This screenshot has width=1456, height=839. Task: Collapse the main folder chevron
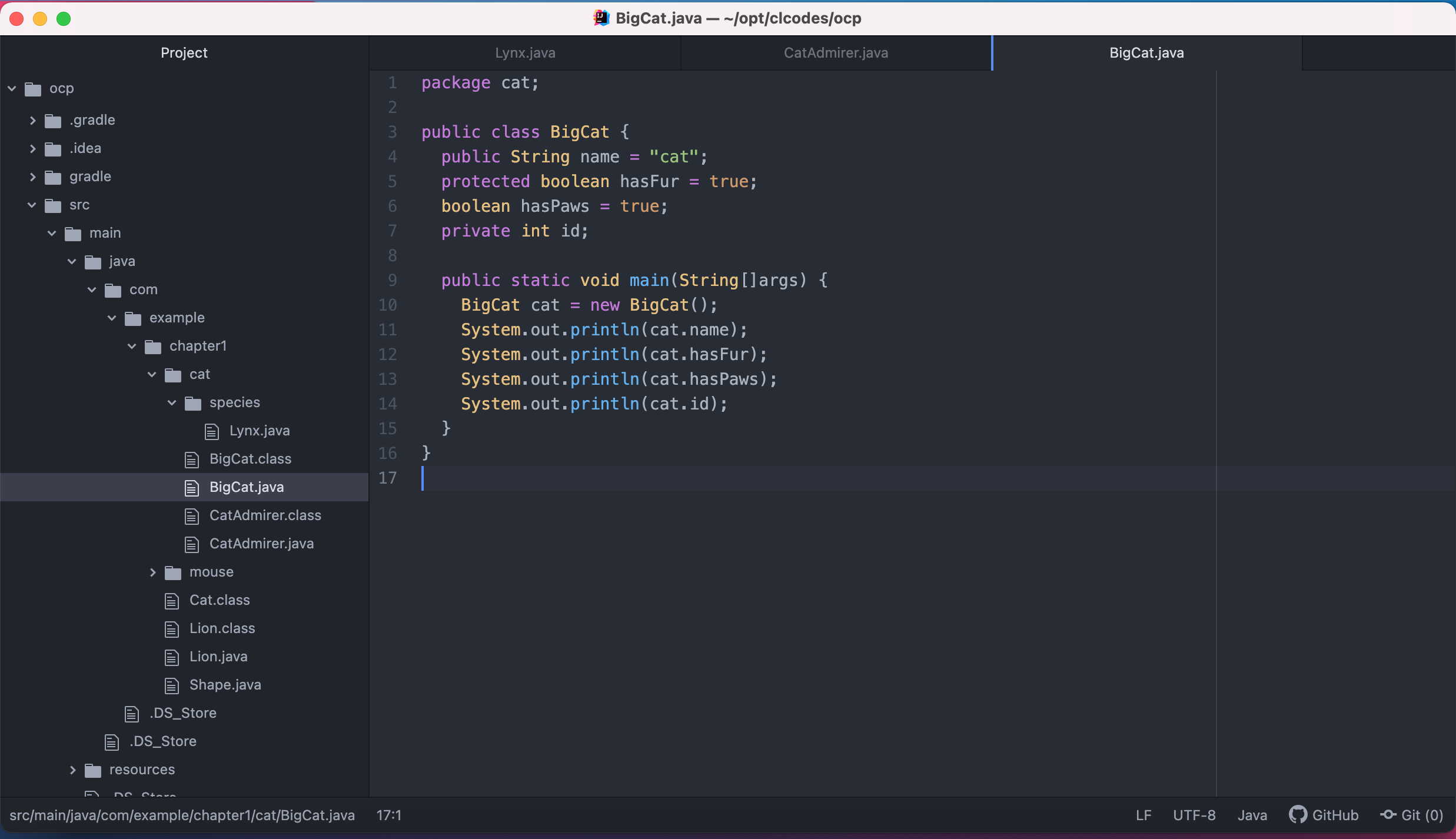(52, 234)
